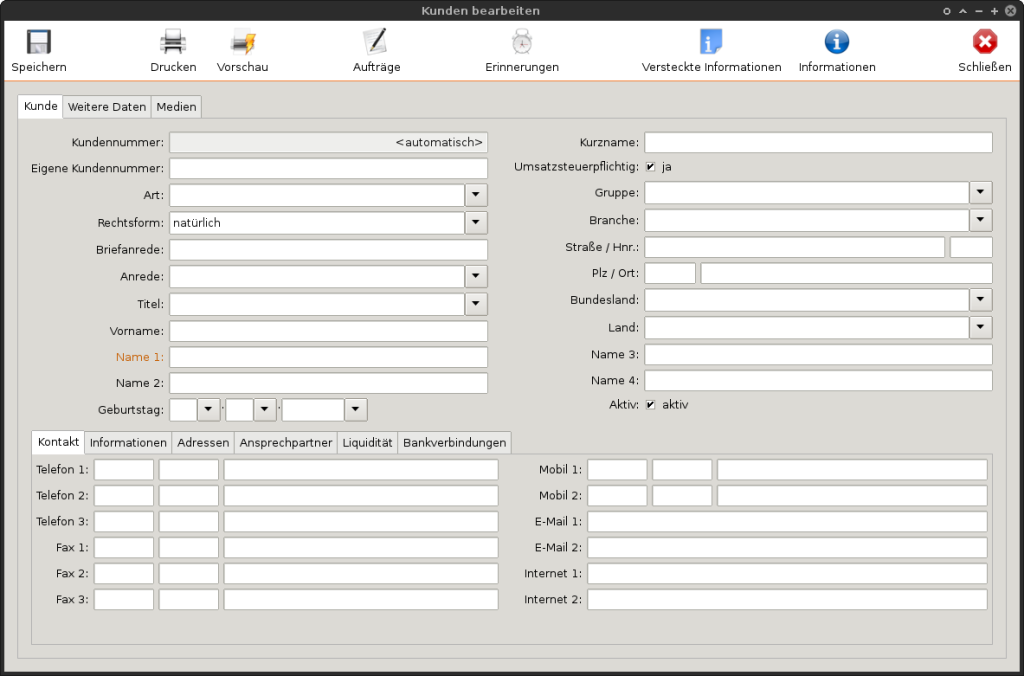Click the red Schließen icon

(x=984, y=42)
